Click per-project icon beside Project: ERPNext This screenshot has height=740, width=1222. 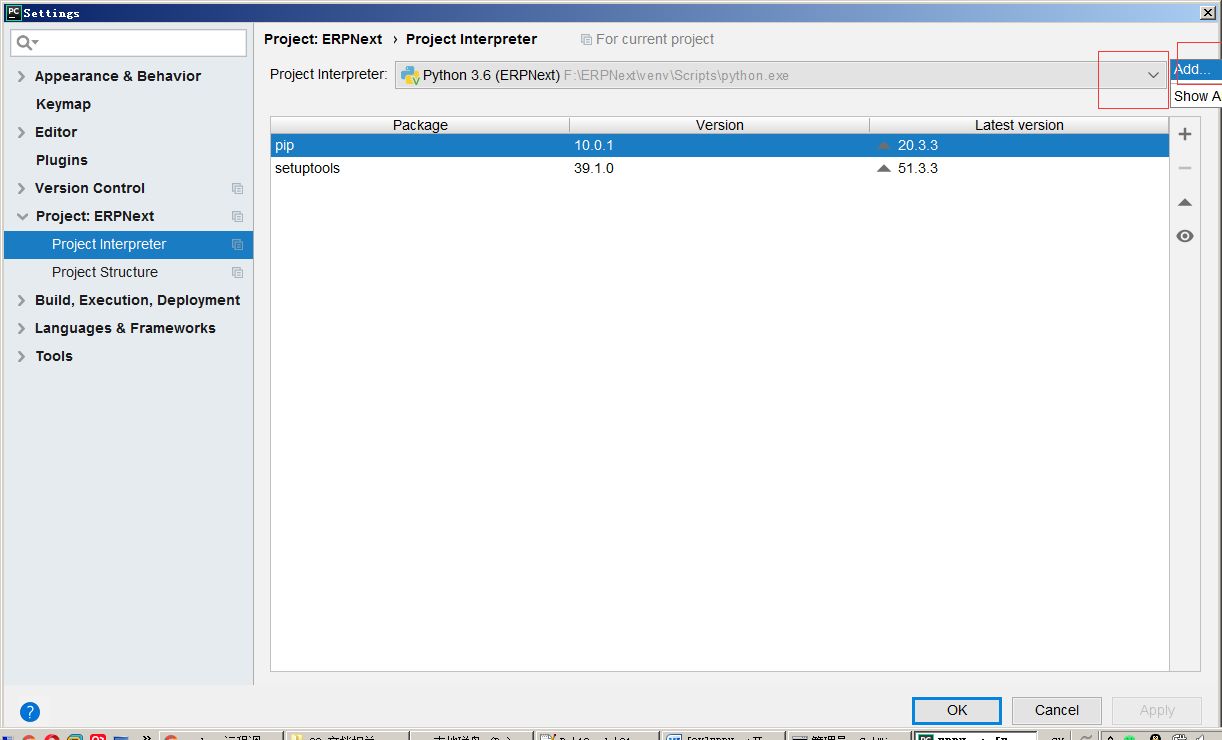237,216
